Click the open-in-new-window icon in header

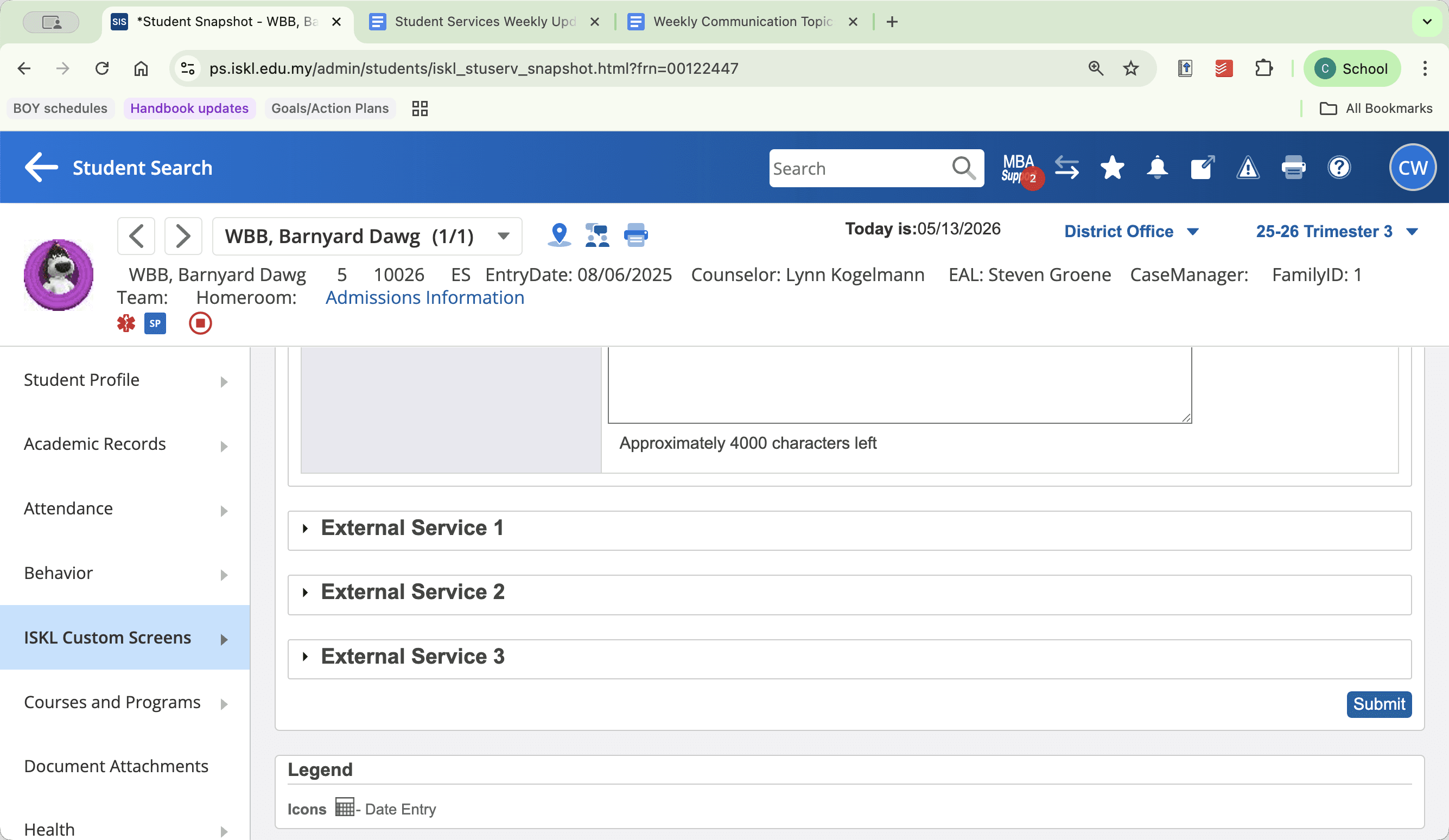point(1202,168)
